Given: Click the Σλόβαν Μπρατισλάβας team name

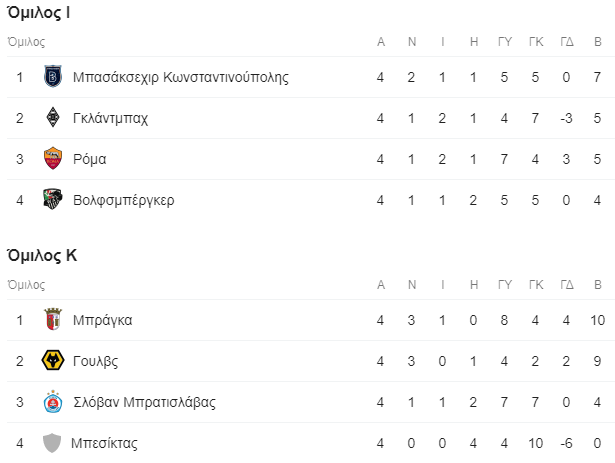Looking at the screenshot, I should 144,403.
